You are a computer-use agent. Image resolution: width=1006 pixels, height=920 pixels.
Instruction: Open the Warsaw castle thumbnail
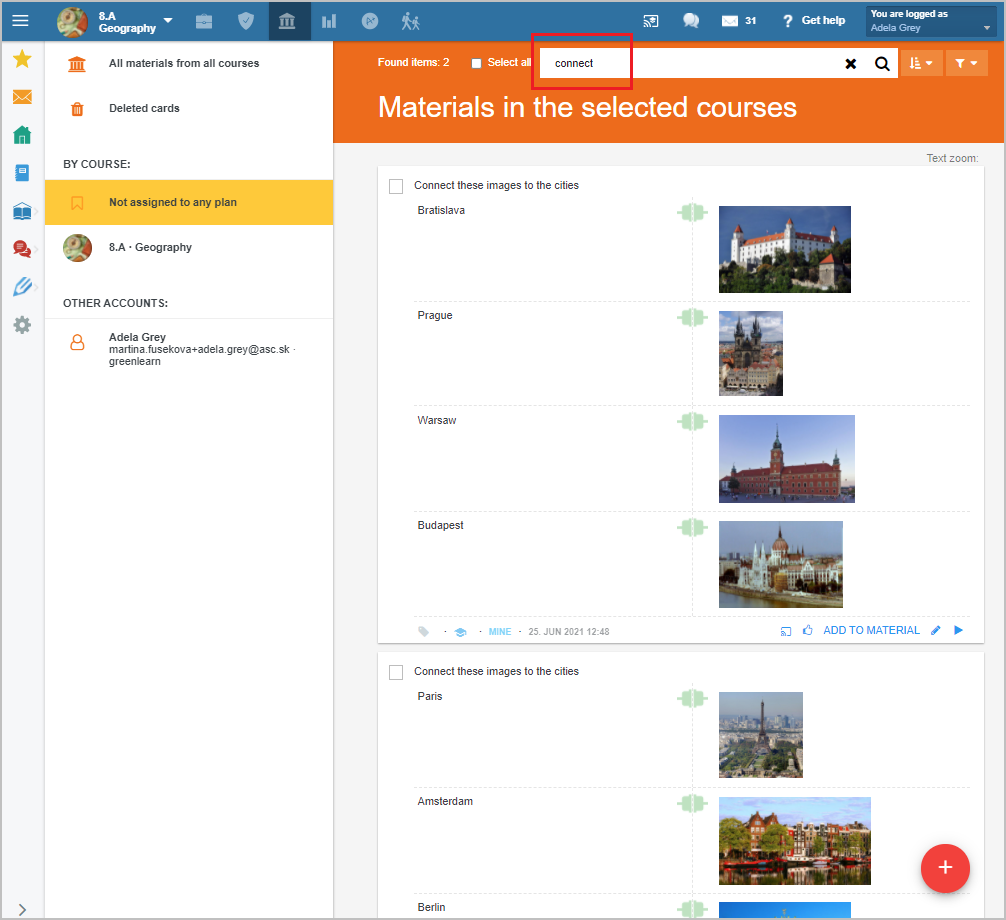[787, 459]
